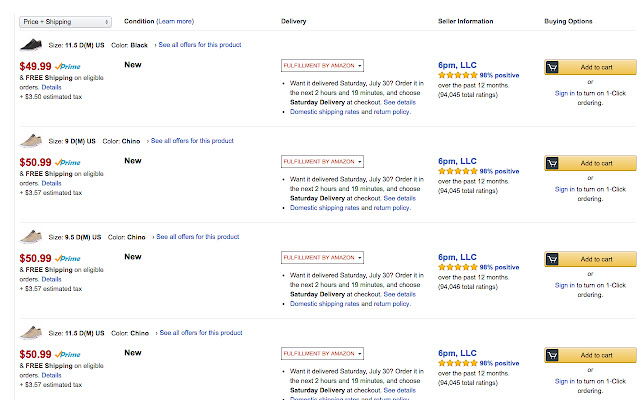Open See all offers for Chino size 11.5
The width and height of the screenshot is (640, 400).
[x=201, y=333]
